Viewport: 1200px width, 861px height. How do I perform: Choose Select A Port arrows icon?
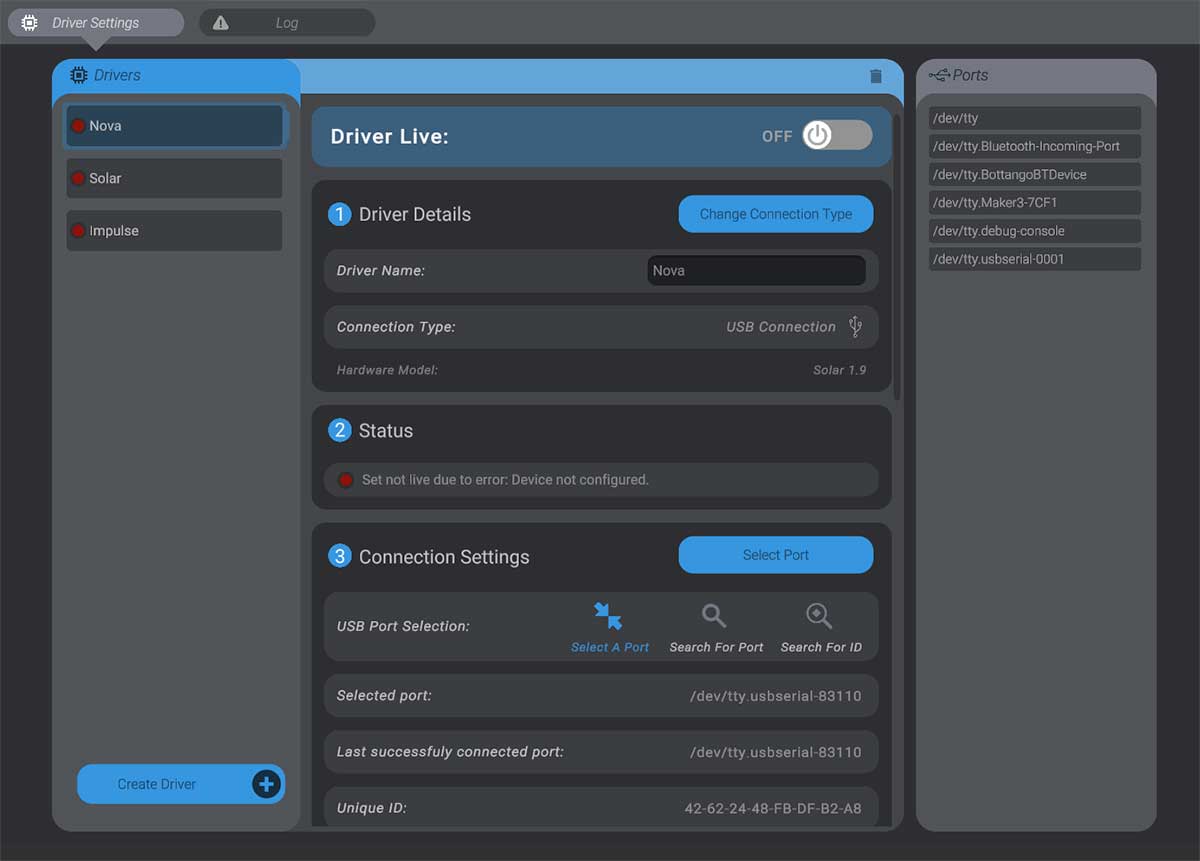[608, 615]
